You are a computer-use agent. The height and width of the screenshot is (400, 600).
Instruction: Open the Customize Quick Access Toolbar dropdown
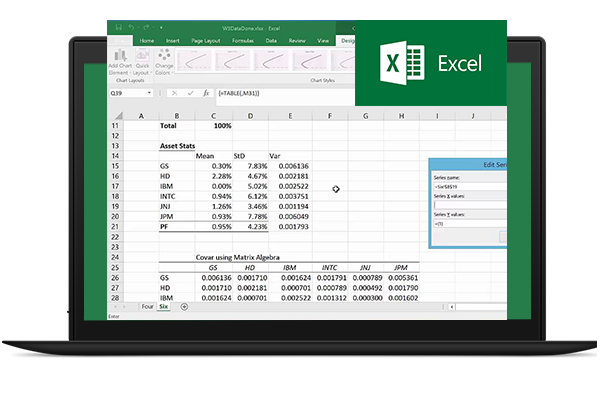point(161,28)
